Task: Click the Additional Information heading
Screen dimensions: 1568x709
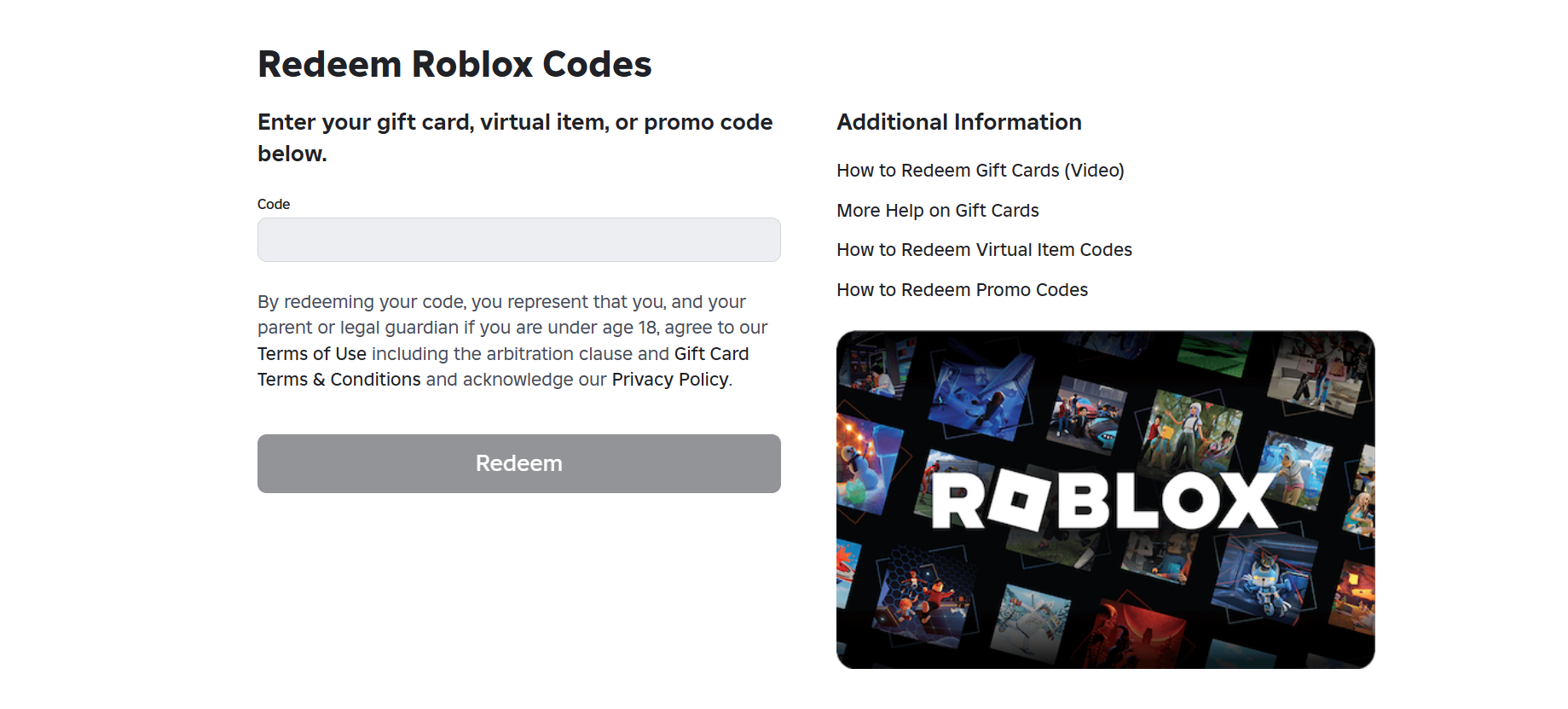Action: [x=958, y=122]
